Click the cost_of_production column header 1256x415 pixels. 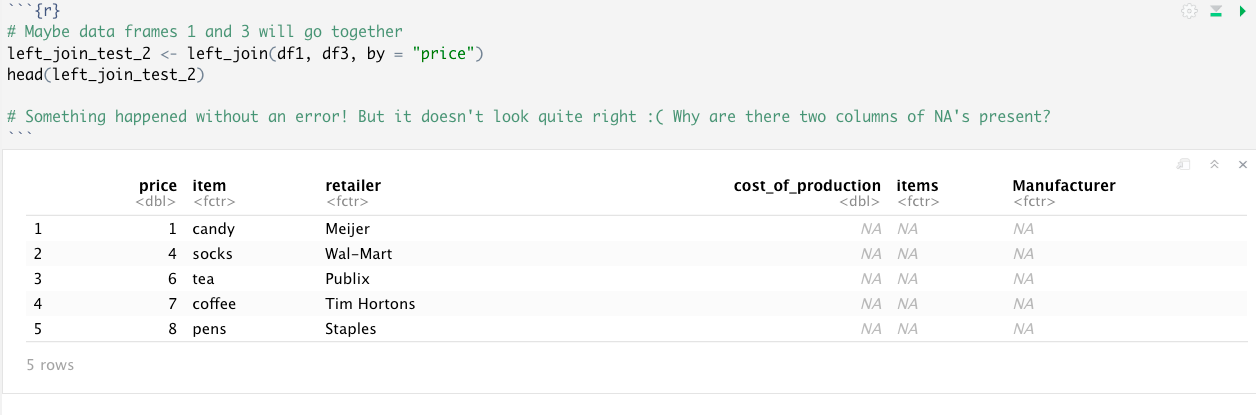tap(807, 185)
